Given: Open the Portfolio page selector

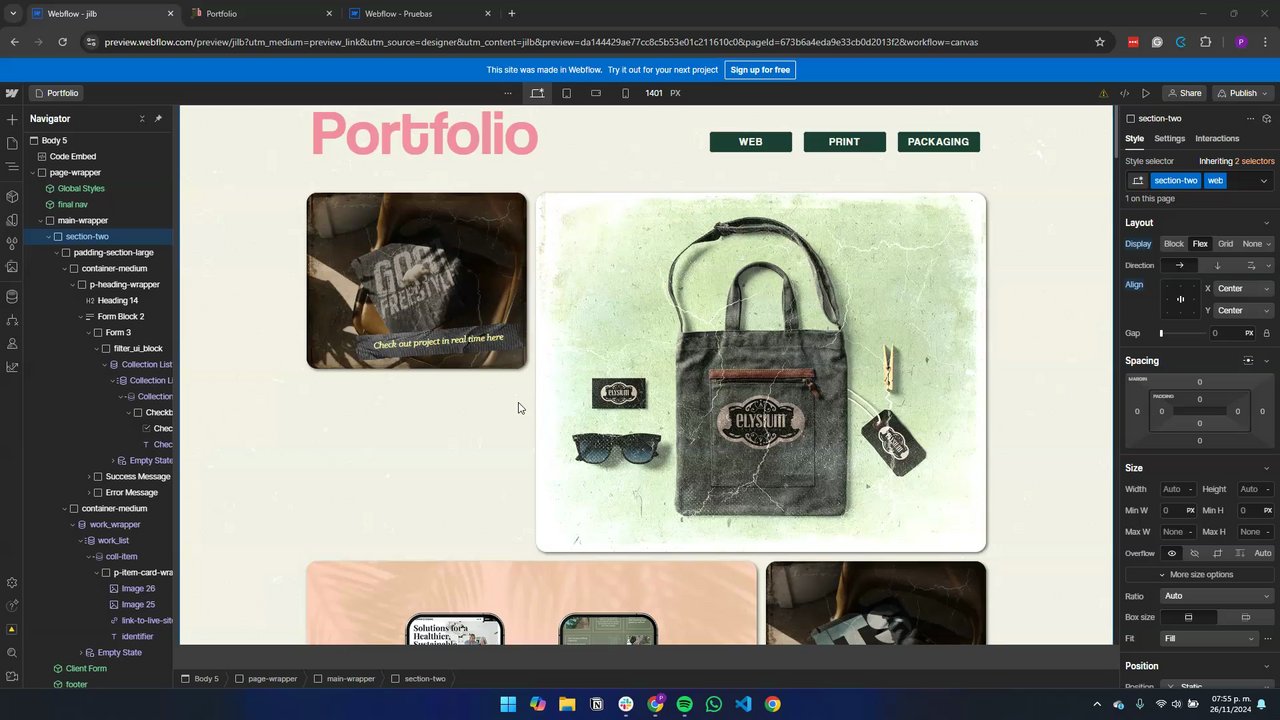Looking at the screenshot, I should (x=56, y=93).
